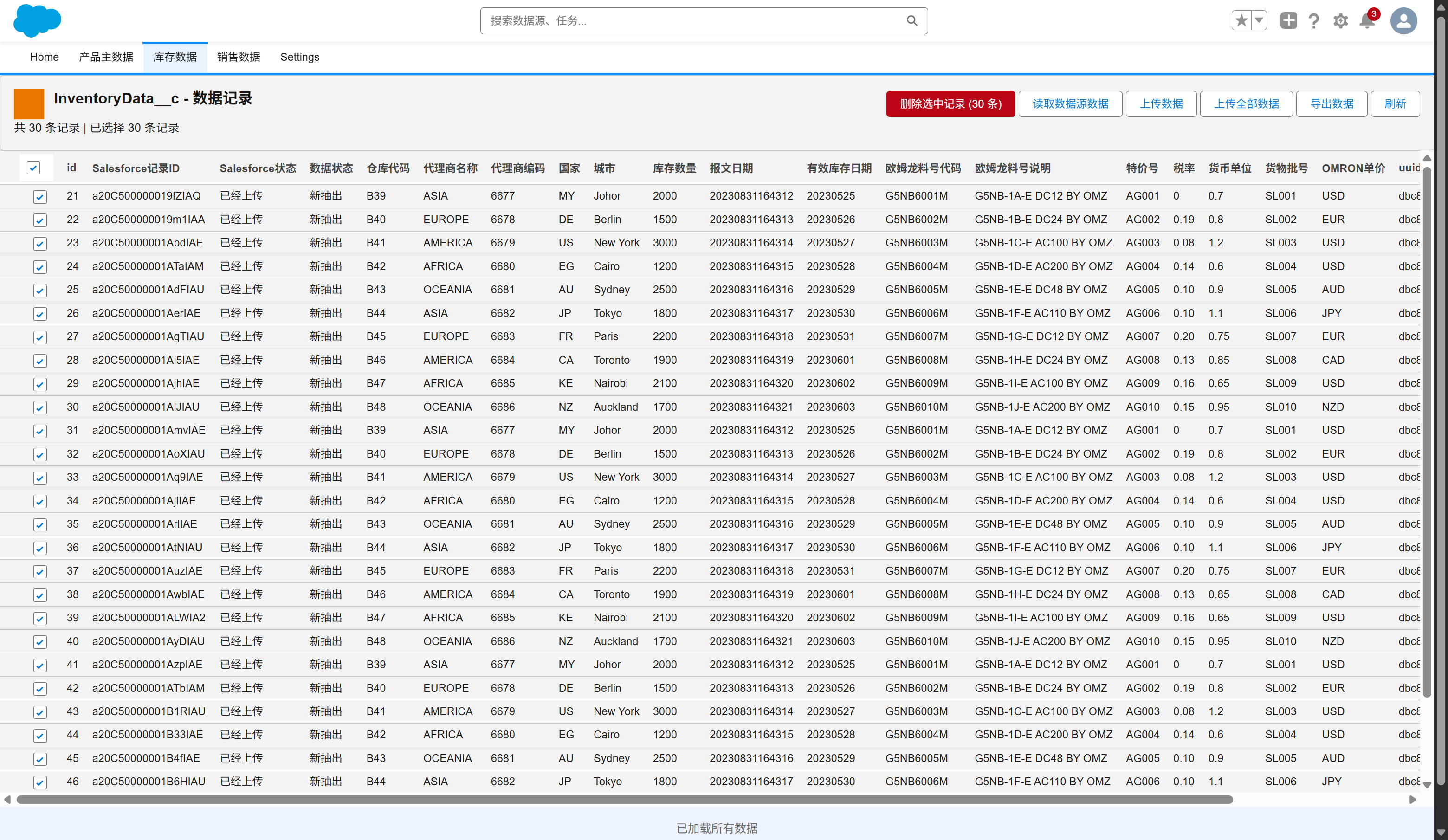Click the plus icon to create new item

pyautogui.click(x=1288, y=20)
